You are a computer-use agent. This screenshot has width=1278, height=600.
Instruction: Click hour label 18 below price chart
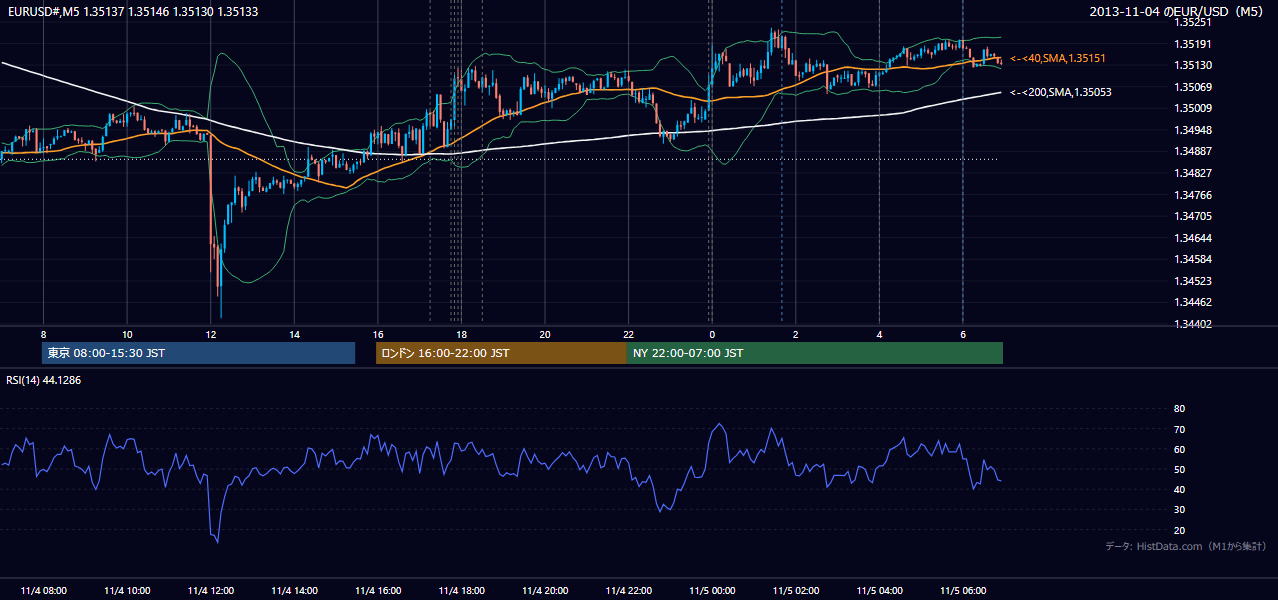[x=461, y=334]
